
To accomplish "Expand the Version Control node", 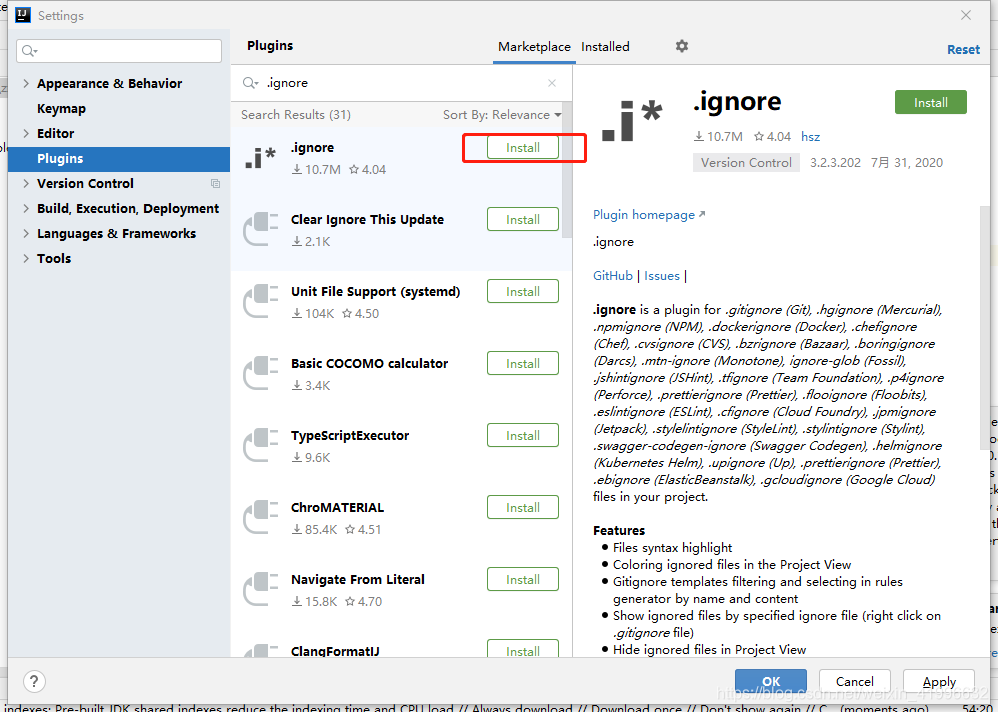I will point(26,183).
